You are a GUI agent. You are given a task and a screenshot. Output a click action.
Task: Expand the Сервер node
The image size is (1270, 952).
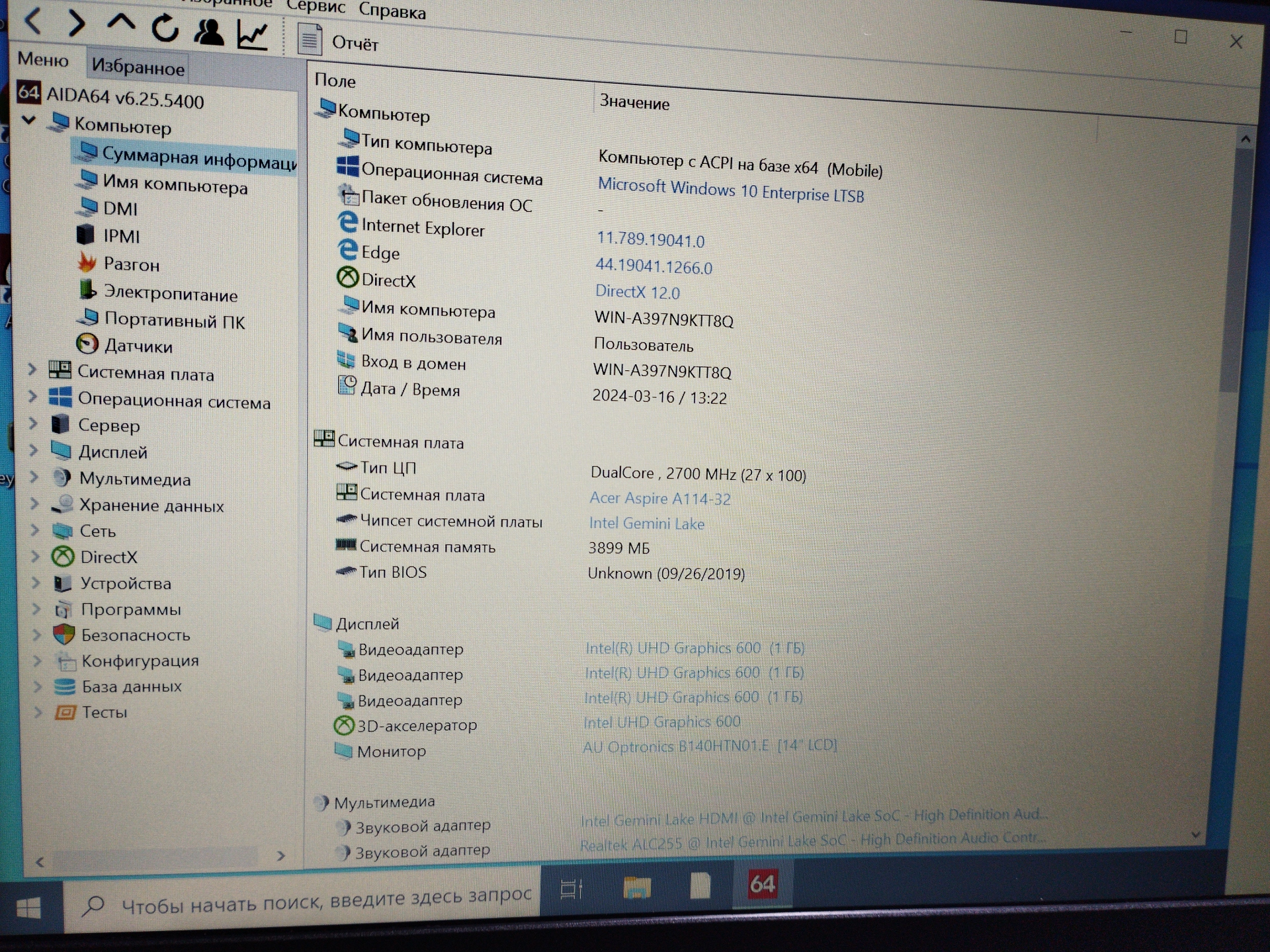(33, 424)
